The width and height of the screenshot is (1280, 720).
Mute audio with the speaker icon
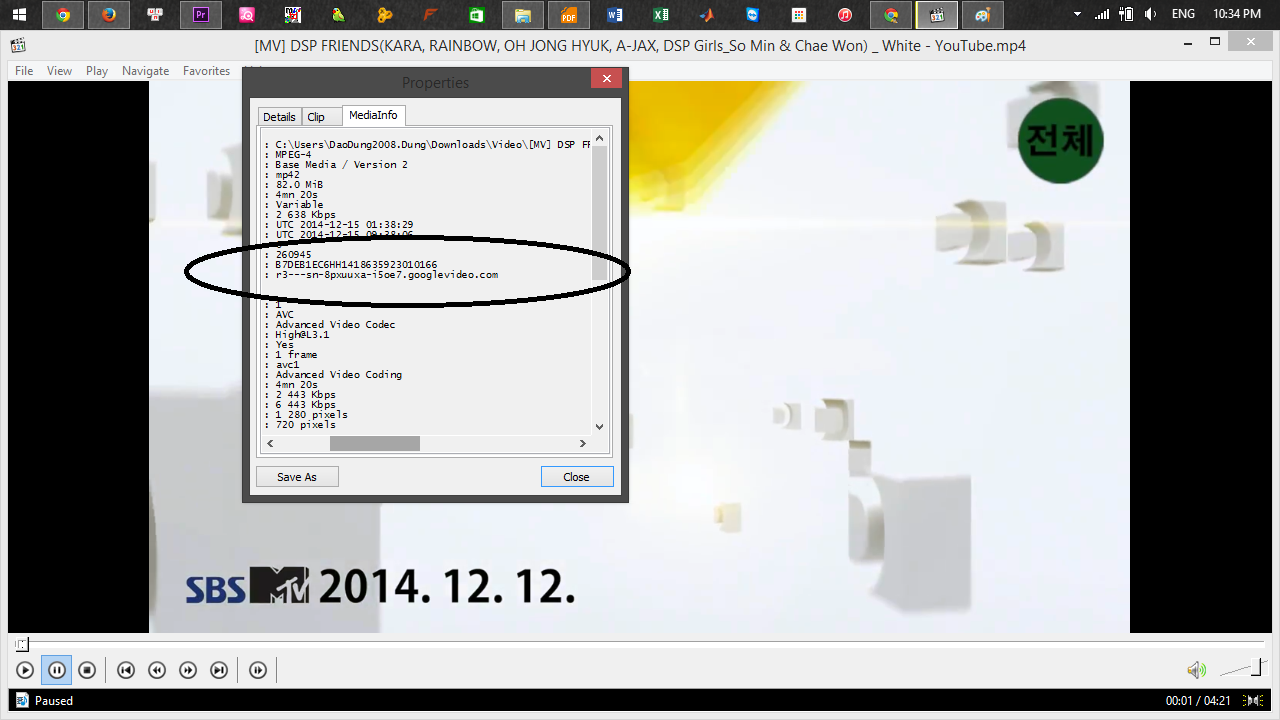(x=1195, y=670)
